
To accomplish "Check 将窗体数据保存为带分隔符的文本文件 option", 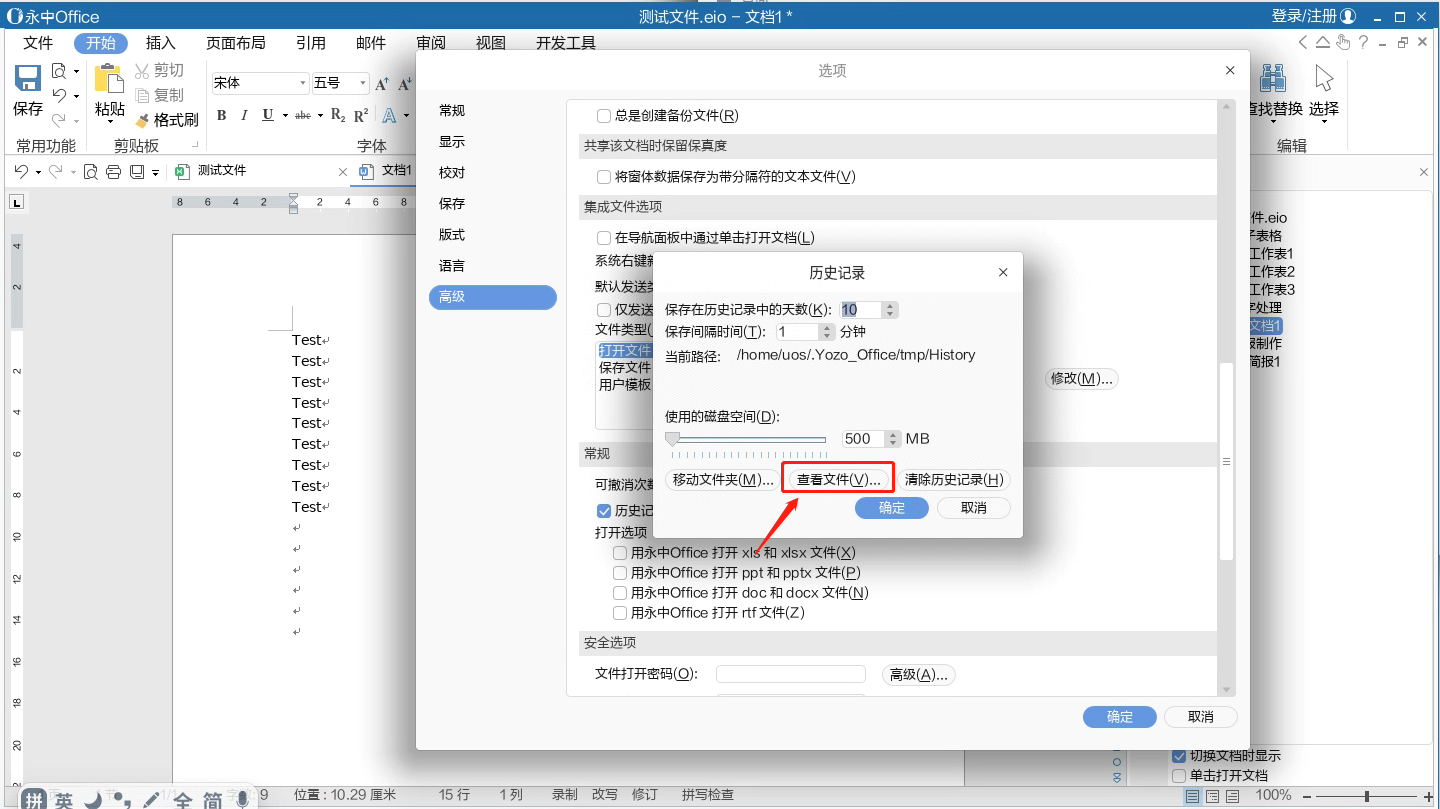I will pyautogui.click(x=604, y=177).
